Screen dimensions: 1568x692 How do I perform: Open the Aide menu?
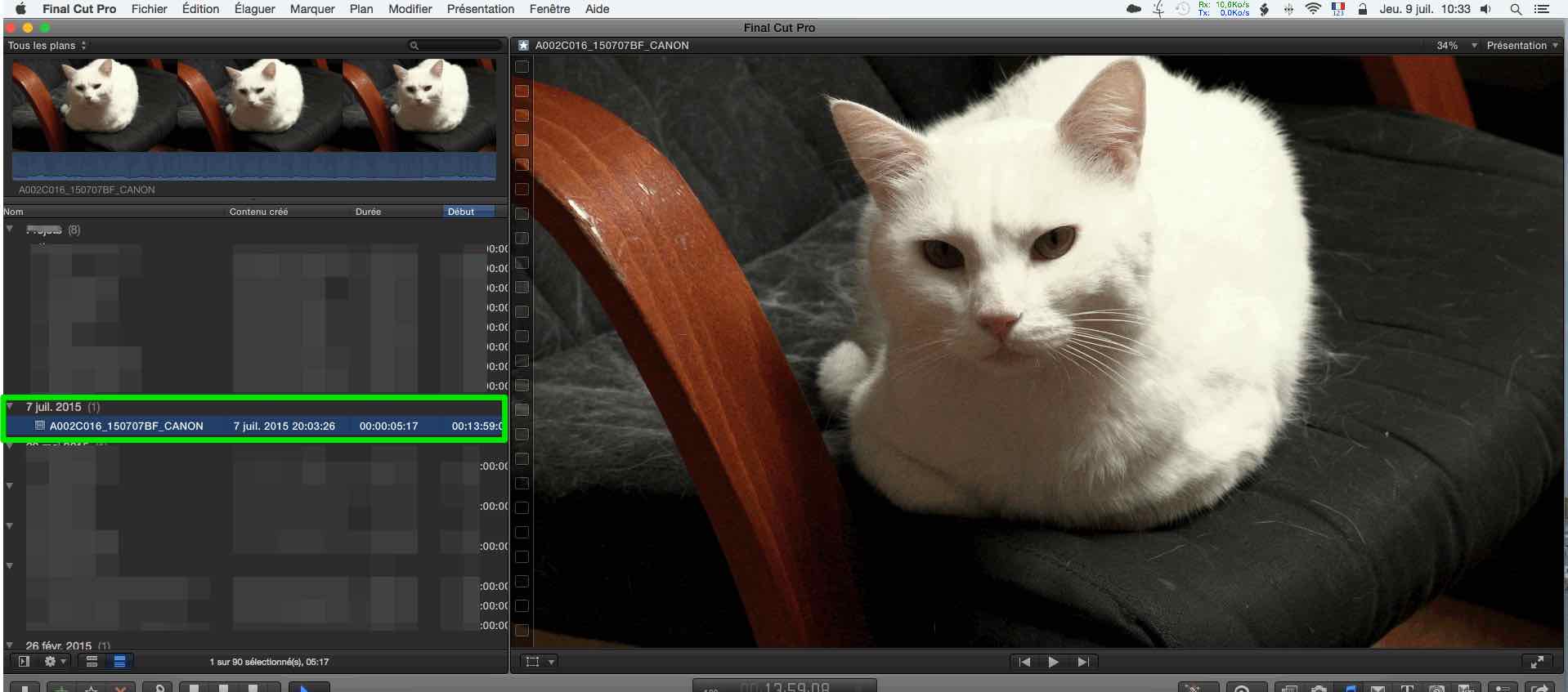point(598,9)
